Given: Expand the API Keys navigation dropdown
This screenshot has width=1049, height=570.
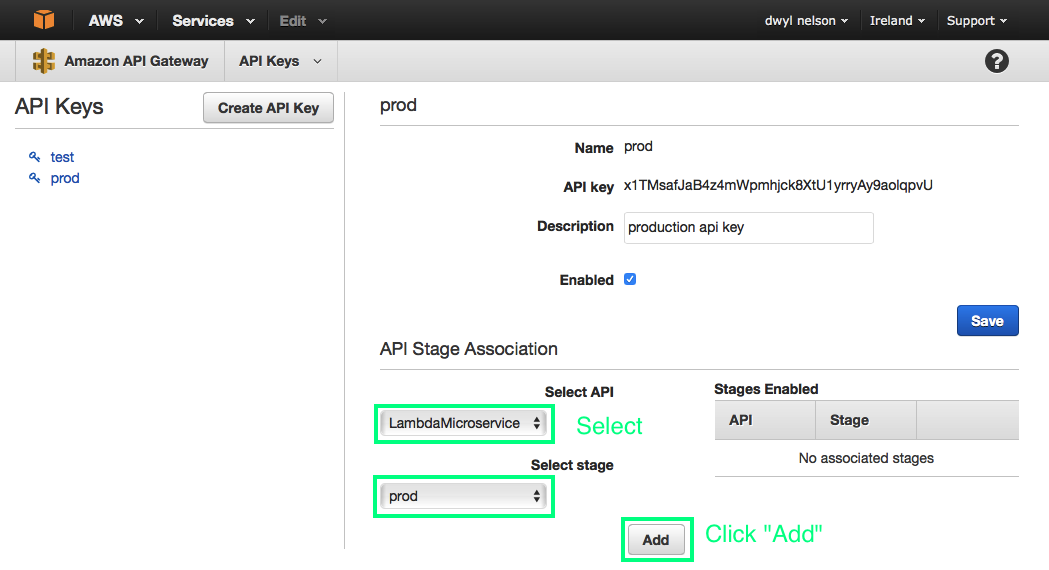Looking at the screenshot, I should (280, 61).
